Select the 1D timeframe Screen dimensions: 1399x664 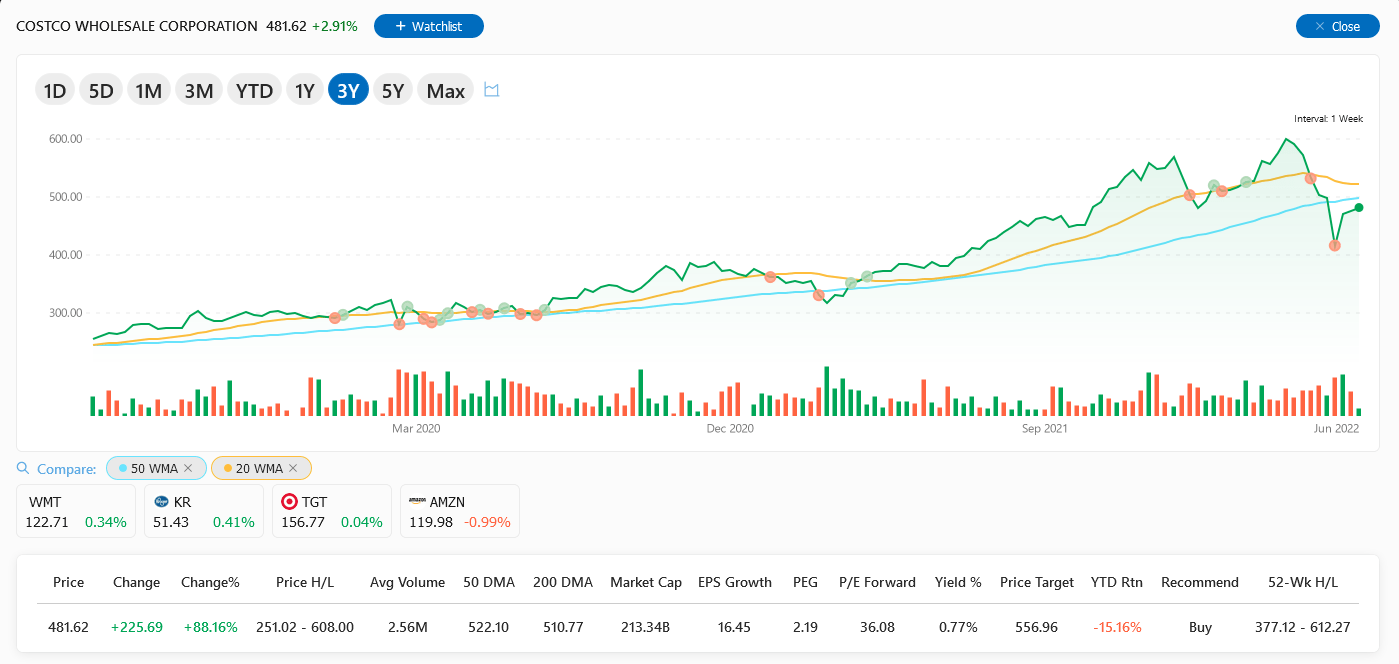(55, 89)
